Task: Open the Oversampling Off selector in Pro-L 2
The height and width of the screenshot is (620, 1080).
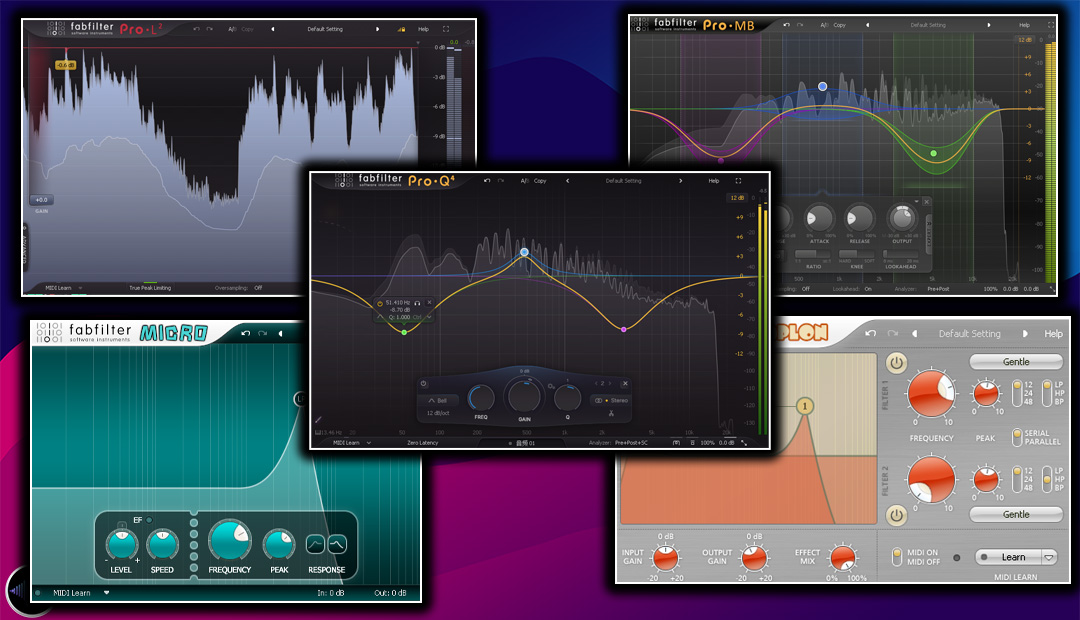Action: tap(238, 288)
